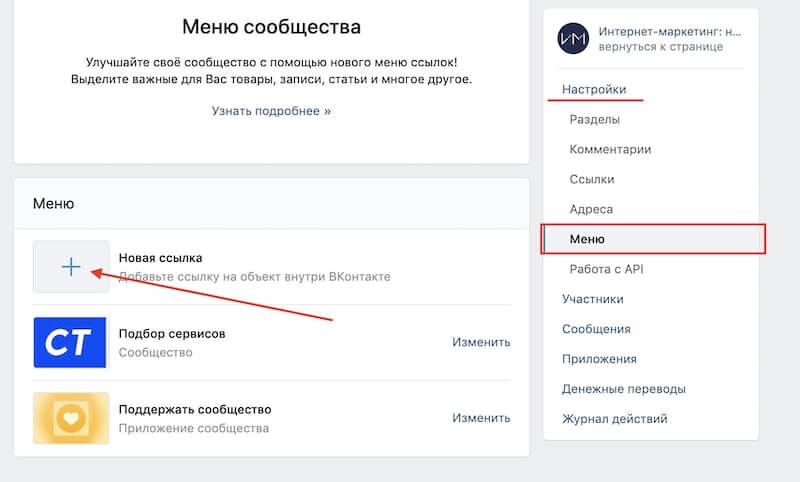Click Изменить next to Поддержать сообщество

pyautogui.click(x=481, y=418)
